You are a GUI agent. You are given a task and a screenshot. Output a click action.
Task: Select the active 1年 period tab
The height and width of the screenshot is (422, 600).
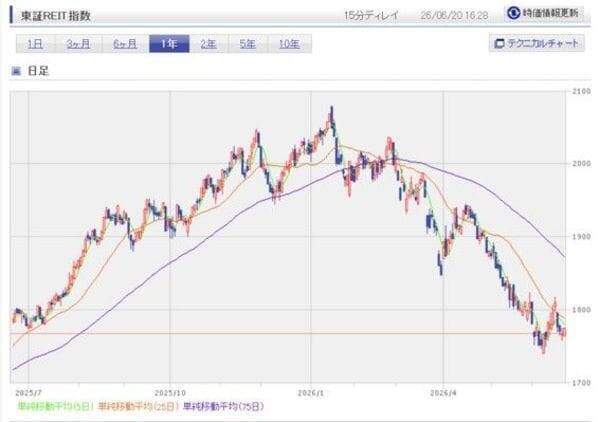(x=169, y=44)
